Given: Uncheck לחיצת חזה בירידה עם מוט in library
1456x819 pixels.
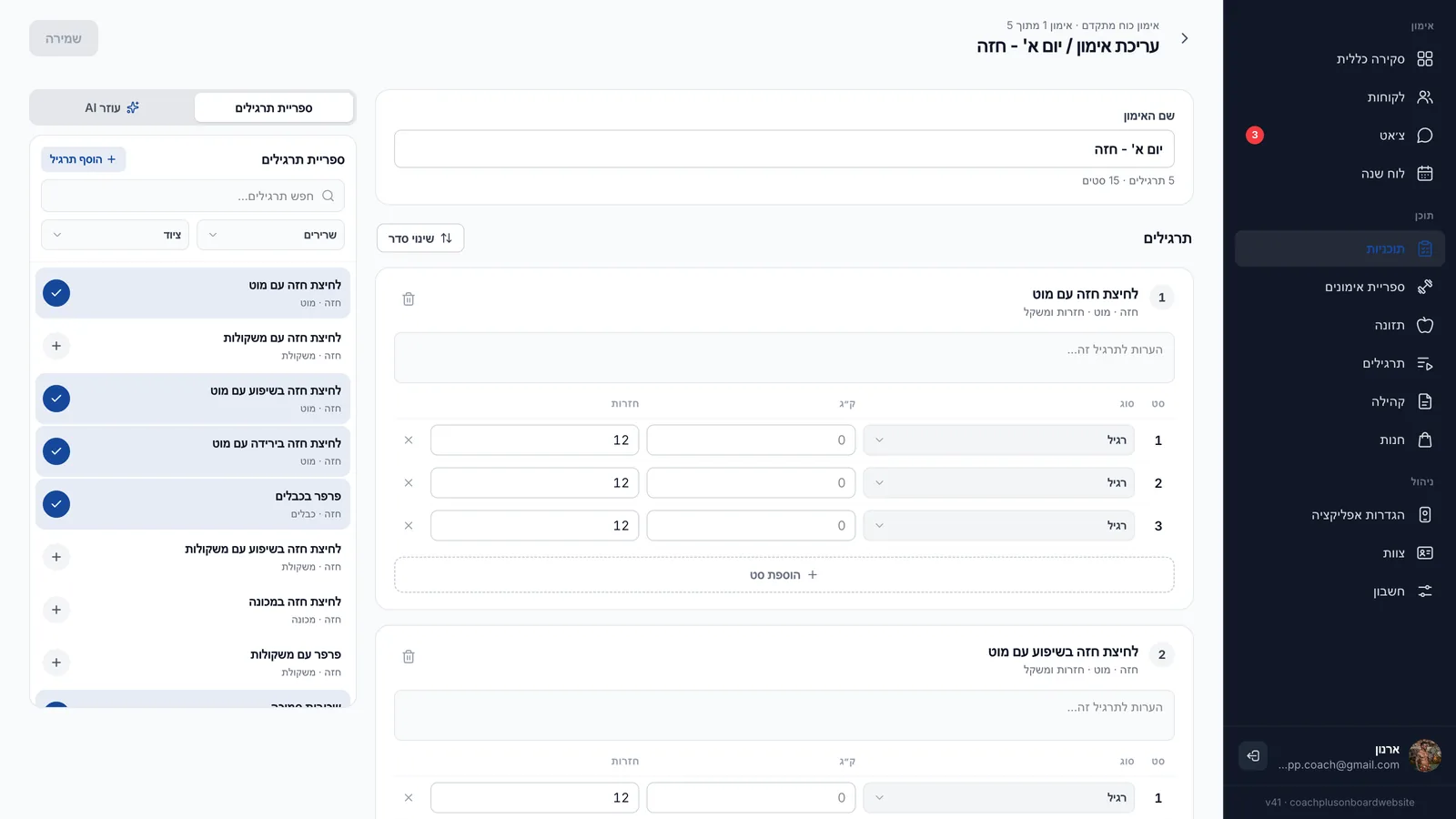Looking at the screenshot, I should (56, 451).
